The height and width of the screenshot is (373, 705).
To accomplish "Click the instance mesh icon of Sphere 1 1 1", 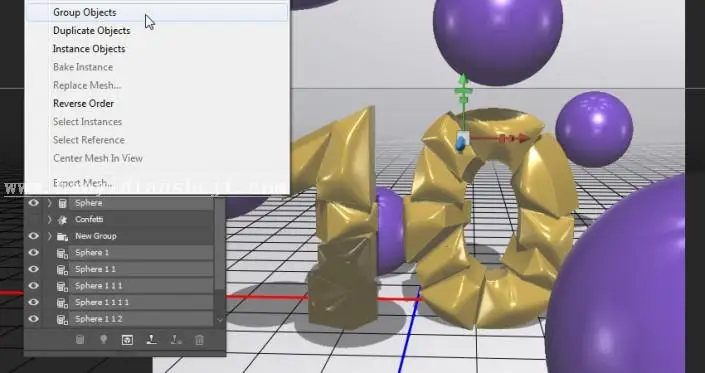I will pos(62,287).
